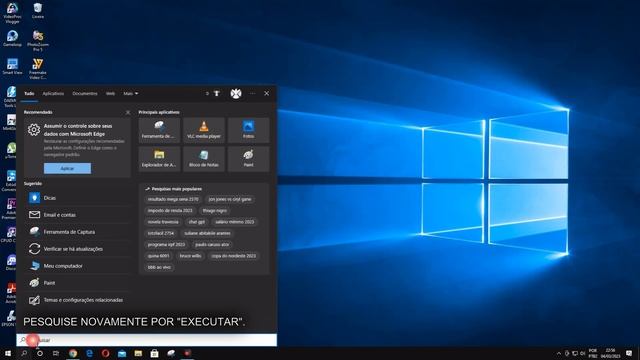Search popular term 'imposto de renda 2023'
The width and height of the screenshot is (640, 360).
pos(170,211)
